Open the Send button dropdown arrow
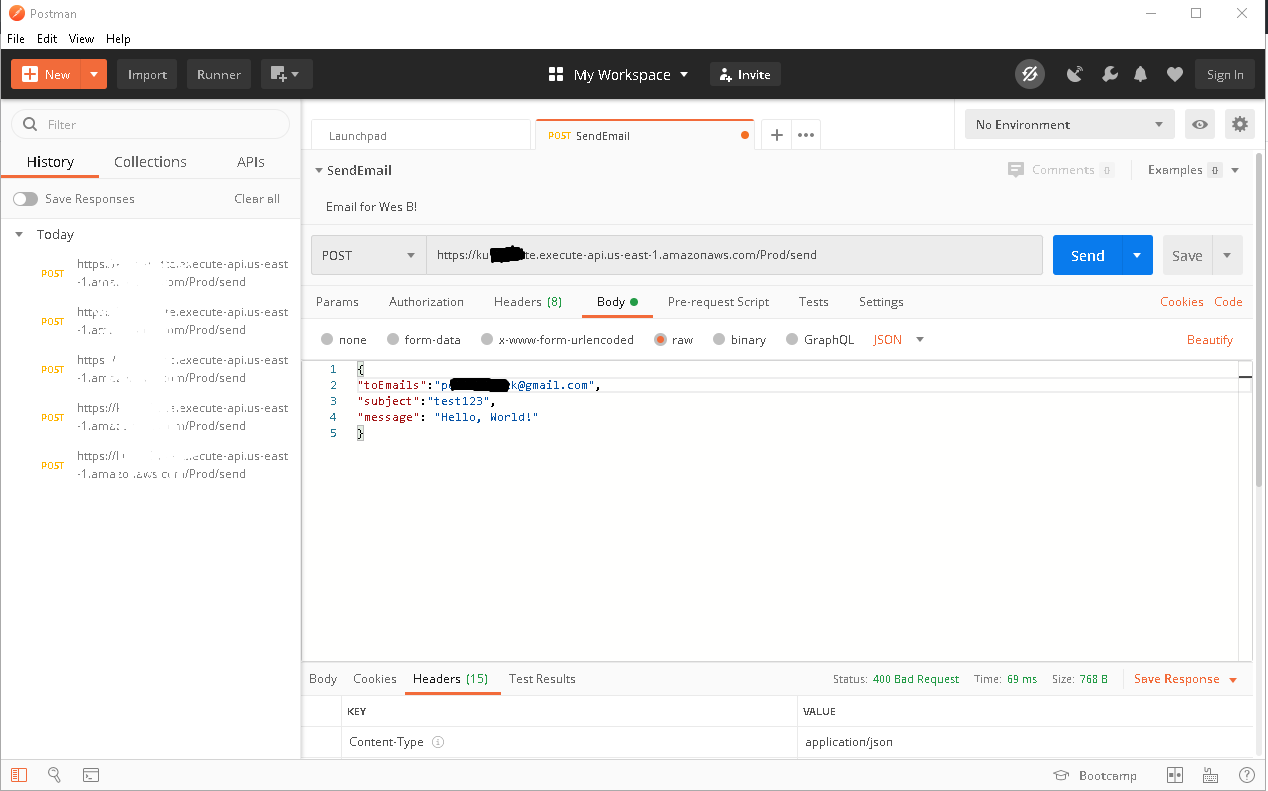This screenshot has height=791, width=1268. pyautogui.click(x=1137, y=255)
